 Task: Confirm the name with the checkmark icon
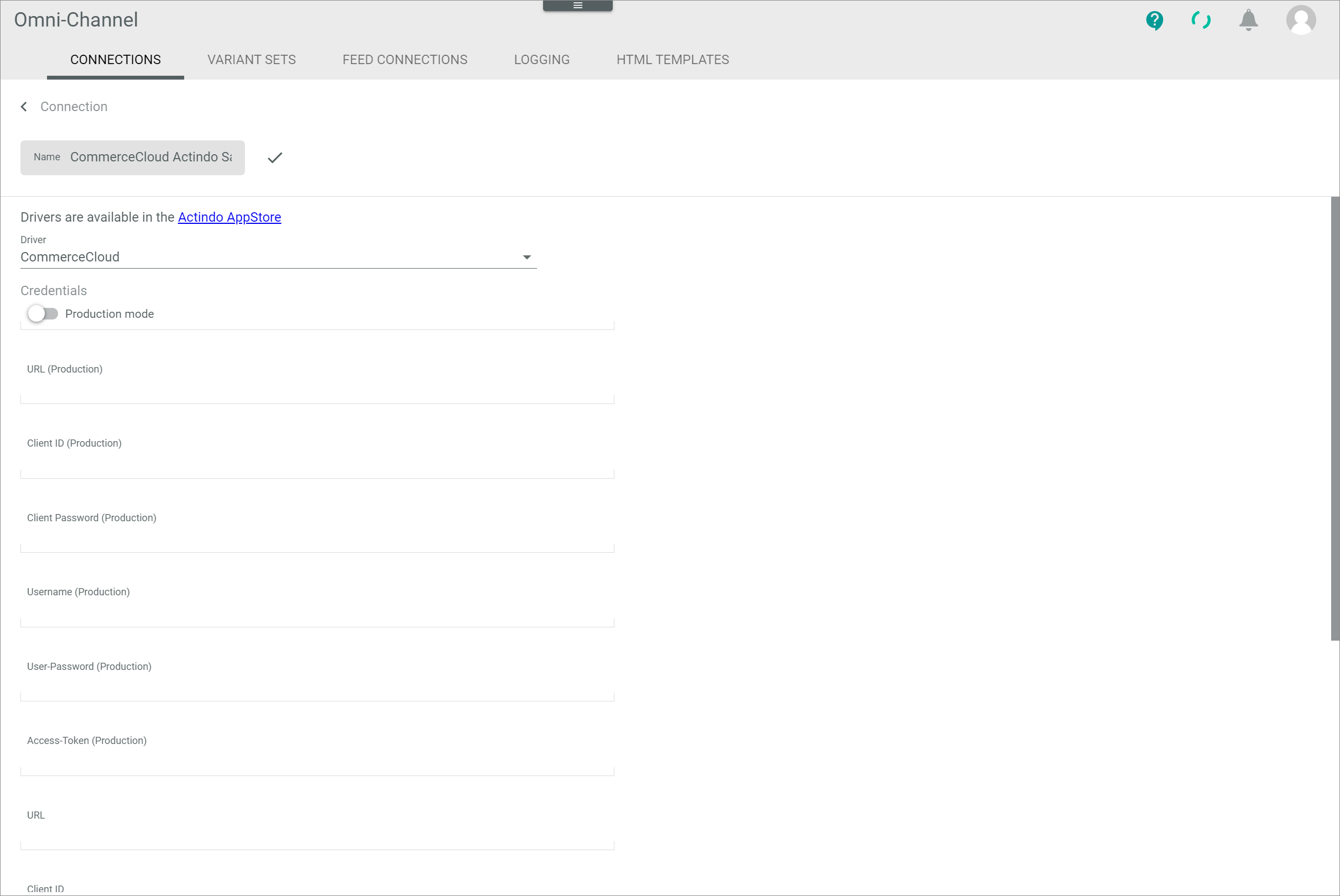275,158
